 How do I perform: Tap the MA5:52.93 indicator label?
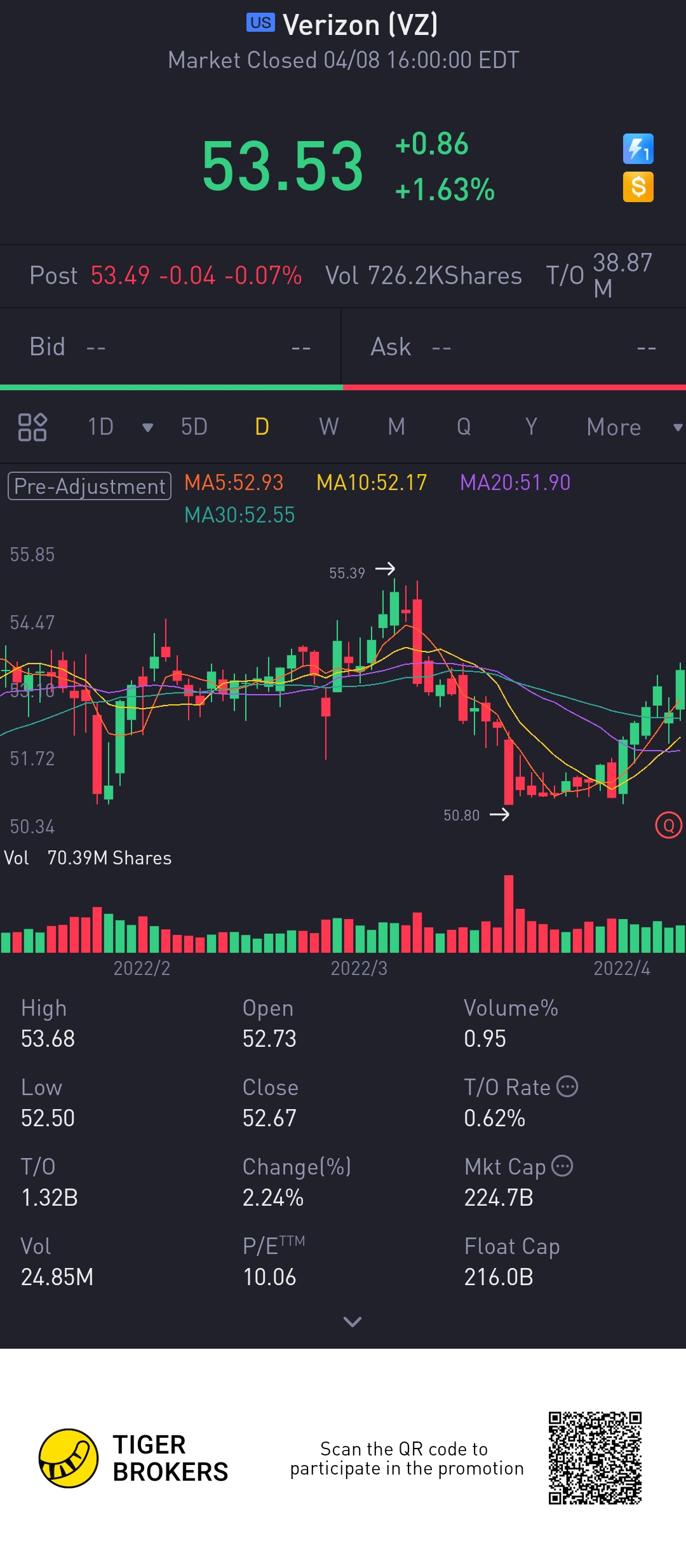(x=234, y=482)
